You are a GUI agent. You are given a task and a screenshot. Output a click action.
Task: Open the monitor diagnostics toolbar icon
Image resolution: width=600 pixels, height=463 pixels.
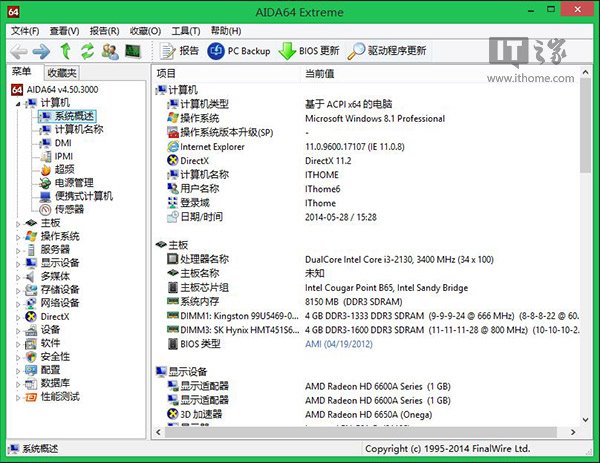pyautogui.click(x=133, y=51)
